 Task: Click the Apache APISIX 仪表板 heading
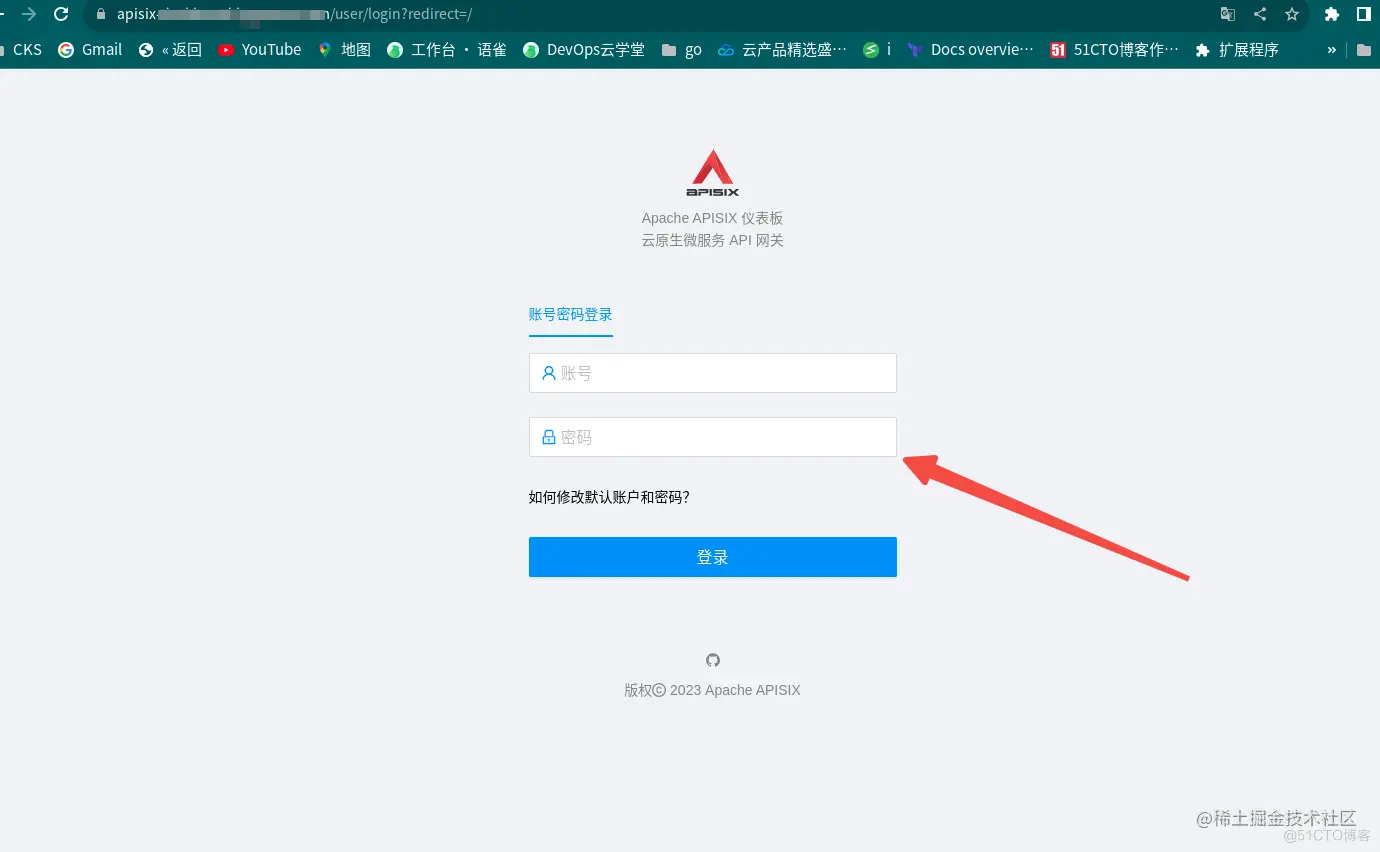pyautogui.click(x=713, y=218)
